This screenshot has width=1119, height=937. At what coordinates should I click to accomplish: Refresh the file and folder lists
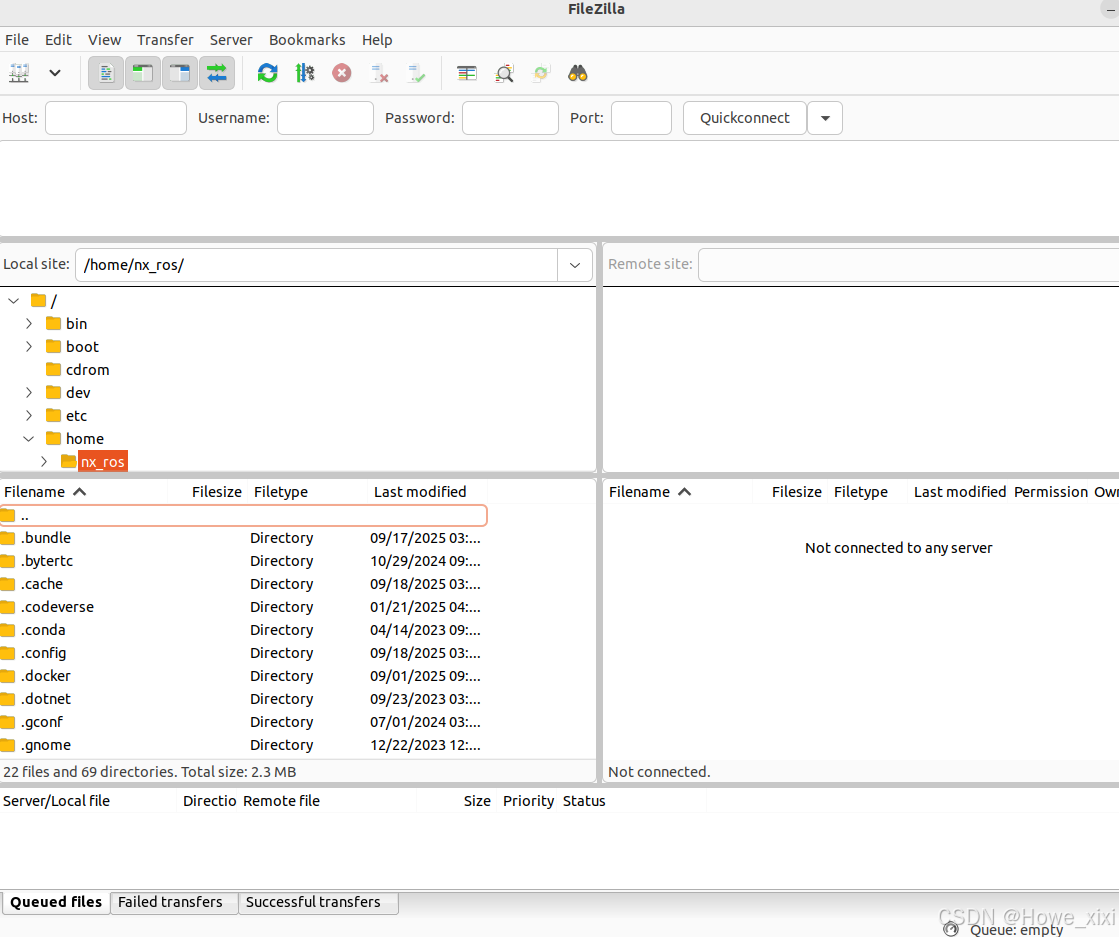click(268, 73)
